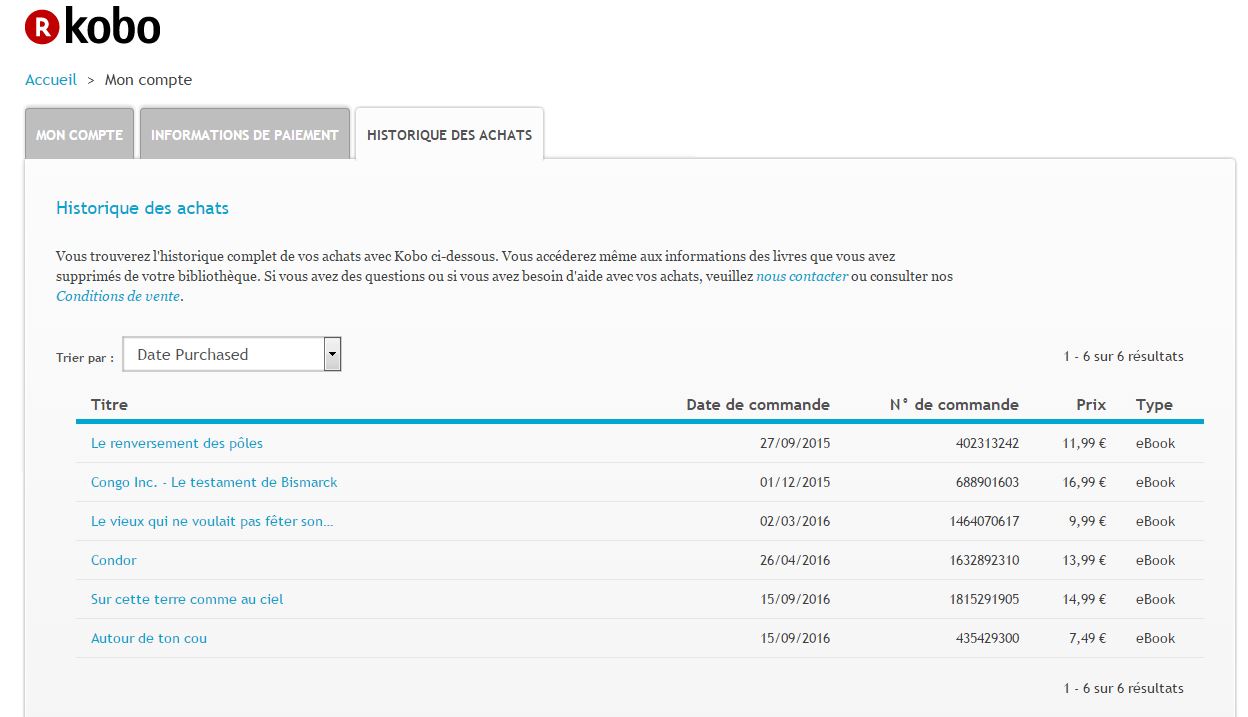Open 'Le renversement des pôles' book
This screenshot has height=717, width=1248.
tap(177, 443)
